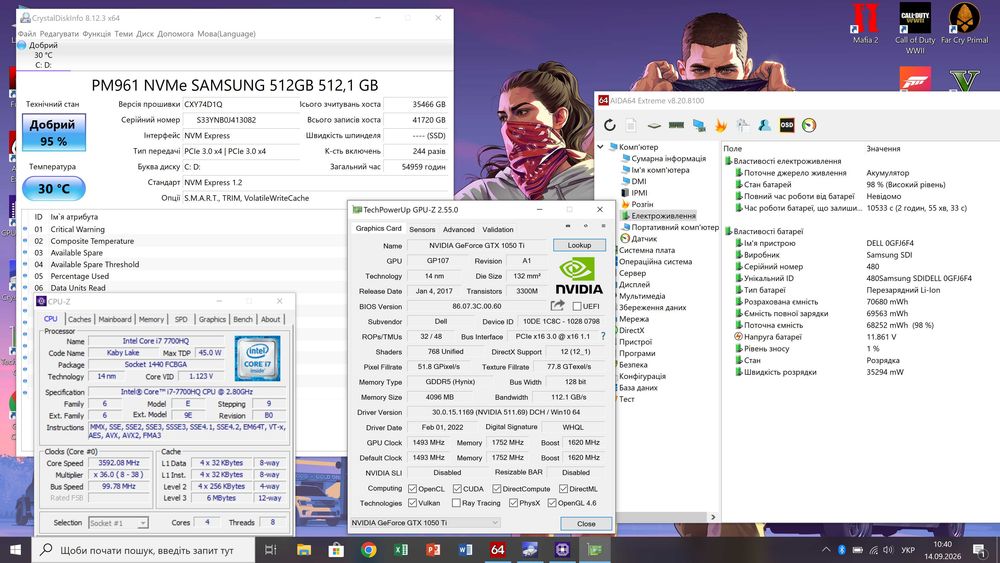Switch to the Mainboard tab in CPU-Z

pos(115,319)
